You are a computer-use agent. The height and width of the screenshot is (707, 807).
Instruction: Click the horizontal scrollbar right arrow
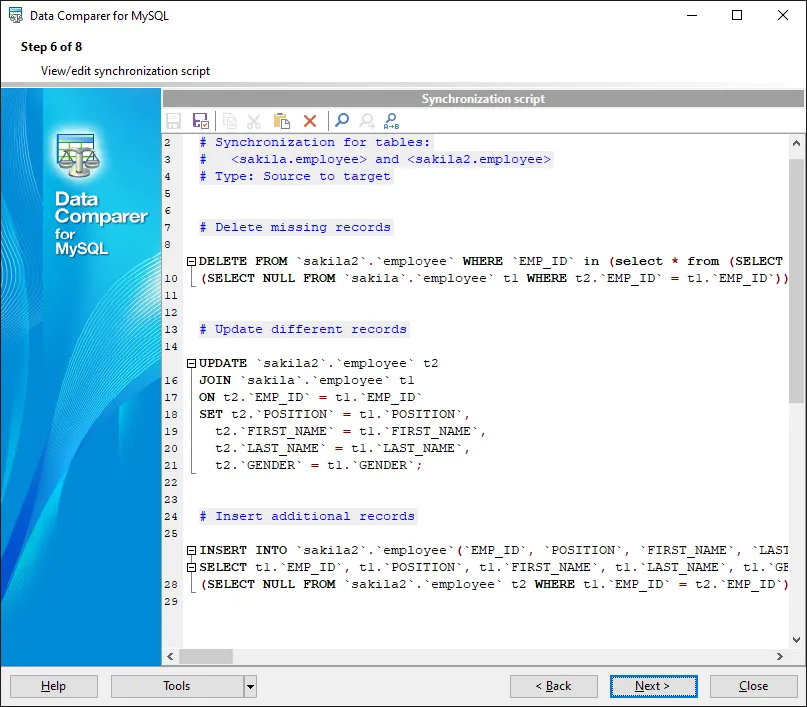780,657
